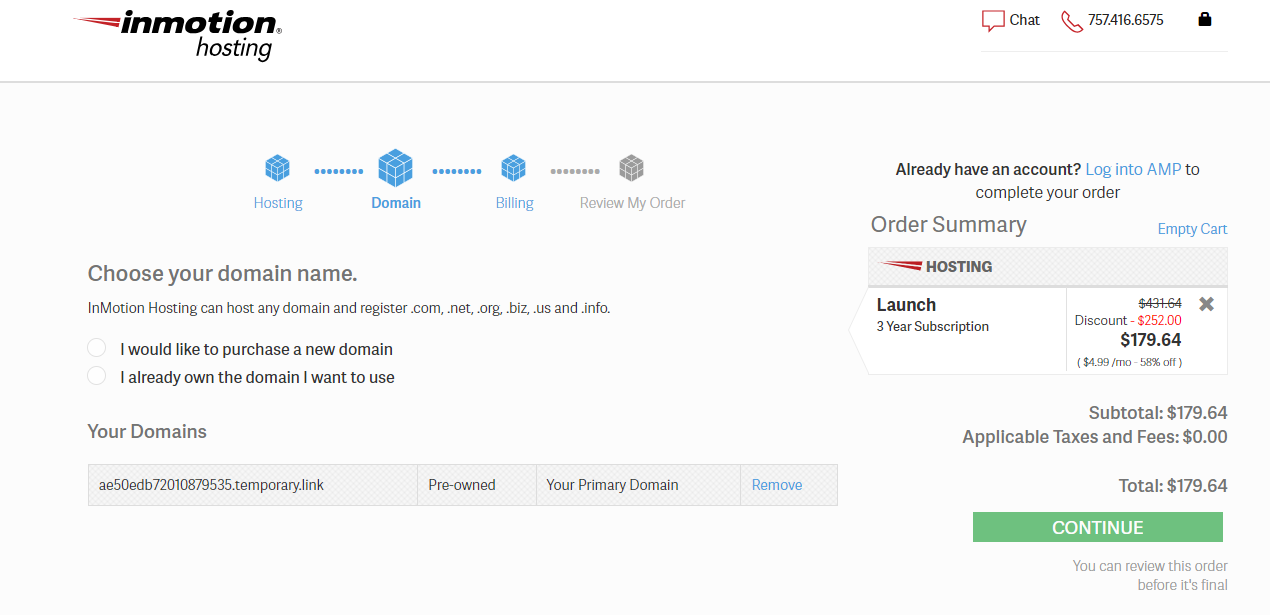Click the 'Your Domains' heading
Screen dimensions: 1270x615
pos(147,432)
